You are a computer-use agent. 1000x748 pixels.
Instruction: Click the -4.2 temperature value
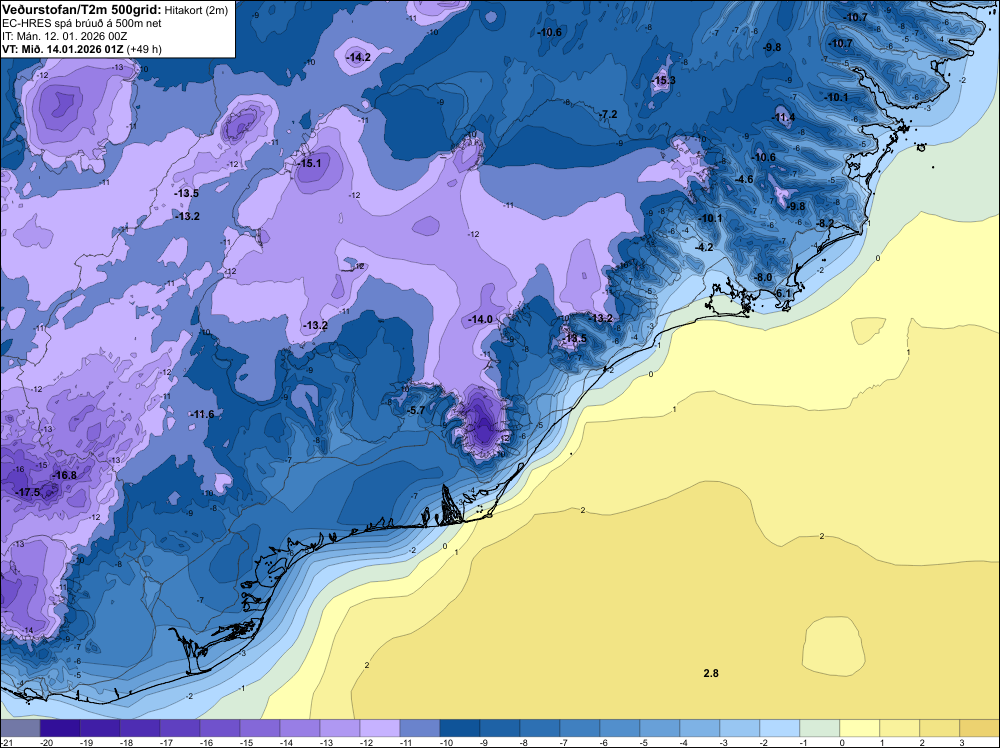point(704,247)
